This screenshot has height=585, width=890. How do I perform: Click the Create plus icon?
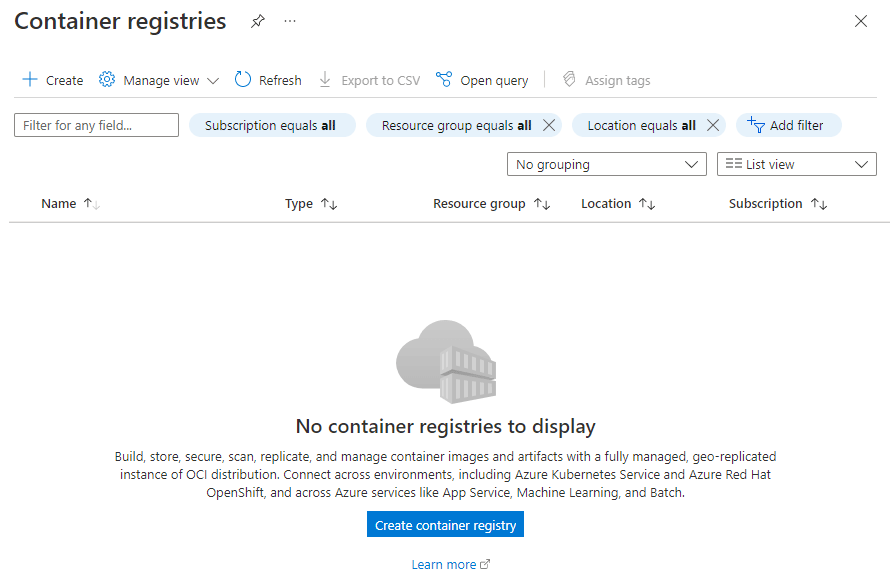pos(30,79)
